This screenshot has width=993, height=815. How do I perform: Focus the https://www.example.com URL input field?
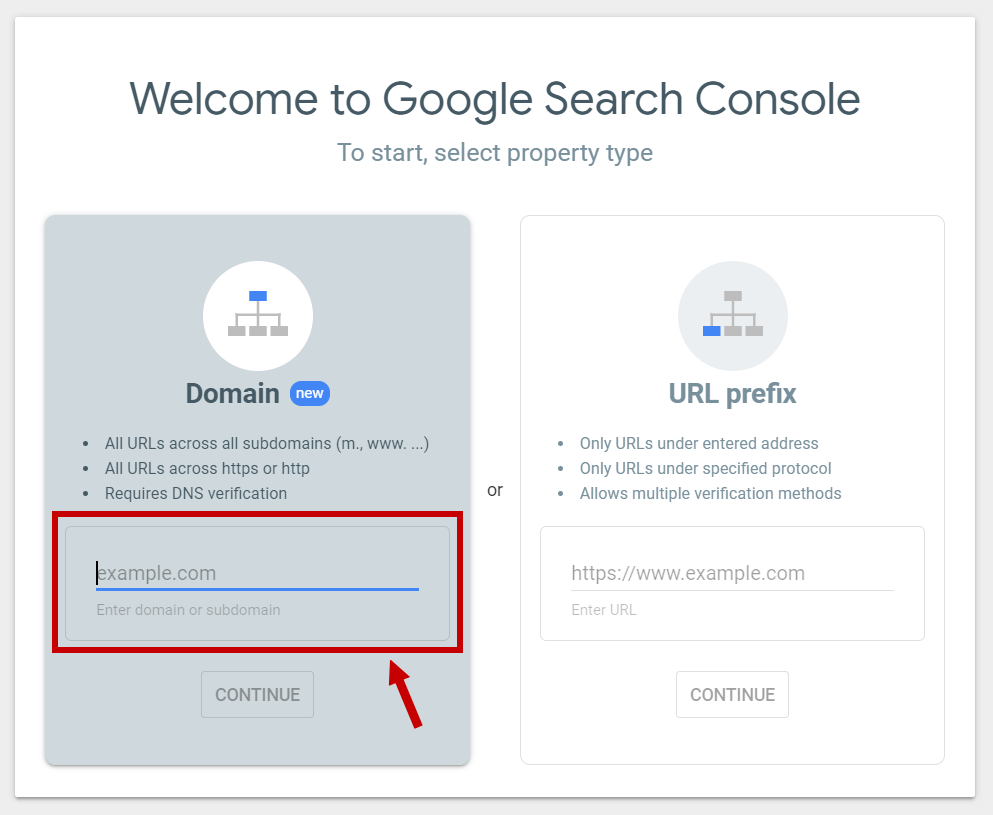point(732,573)
